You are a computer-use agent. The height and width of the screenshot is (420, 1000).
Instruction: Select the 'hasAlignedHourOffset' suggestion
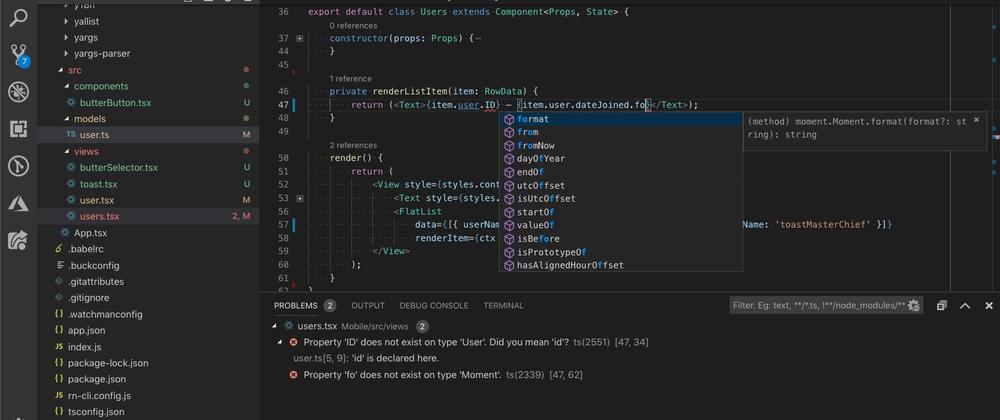(620, 265)
